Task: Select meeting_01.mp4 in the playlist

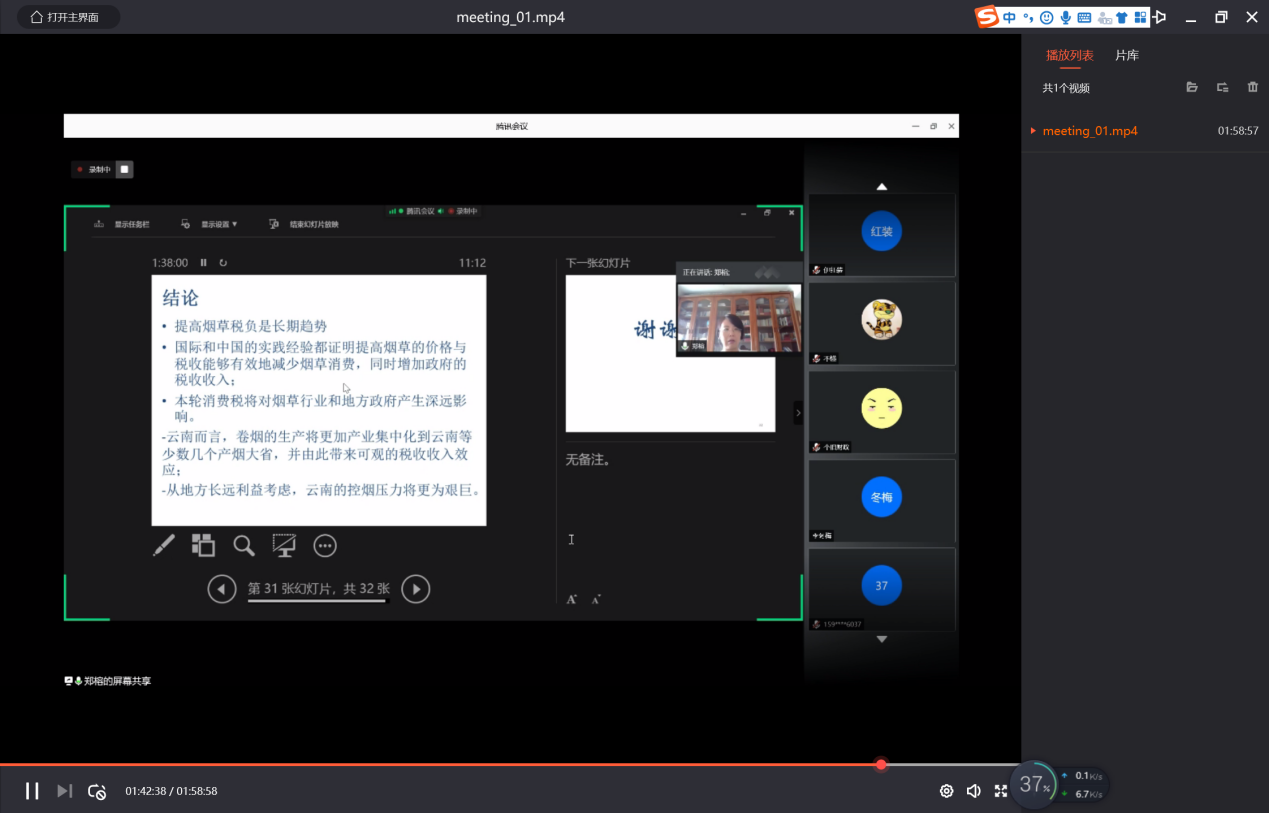Action: click(1089, 131)
